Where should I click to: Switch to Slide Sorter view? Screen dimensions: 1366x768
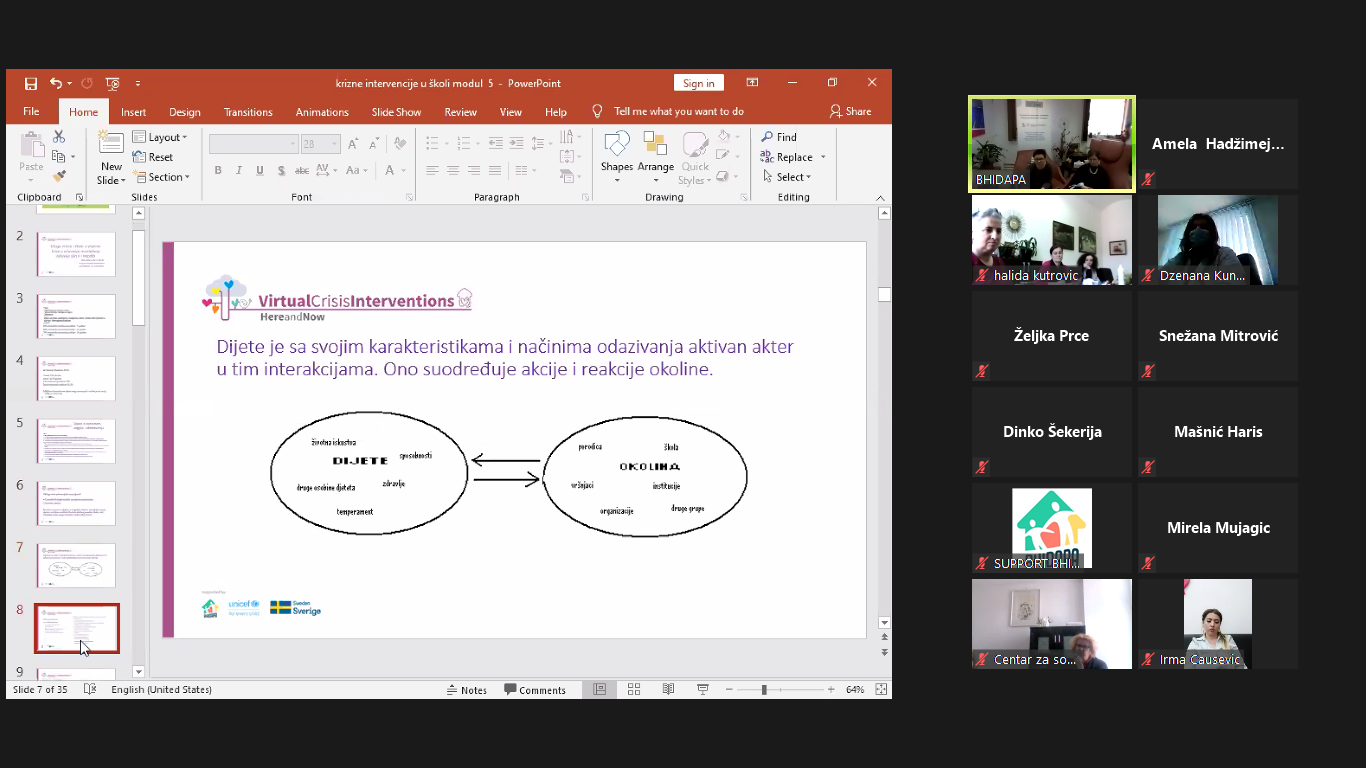click(634, 690)
